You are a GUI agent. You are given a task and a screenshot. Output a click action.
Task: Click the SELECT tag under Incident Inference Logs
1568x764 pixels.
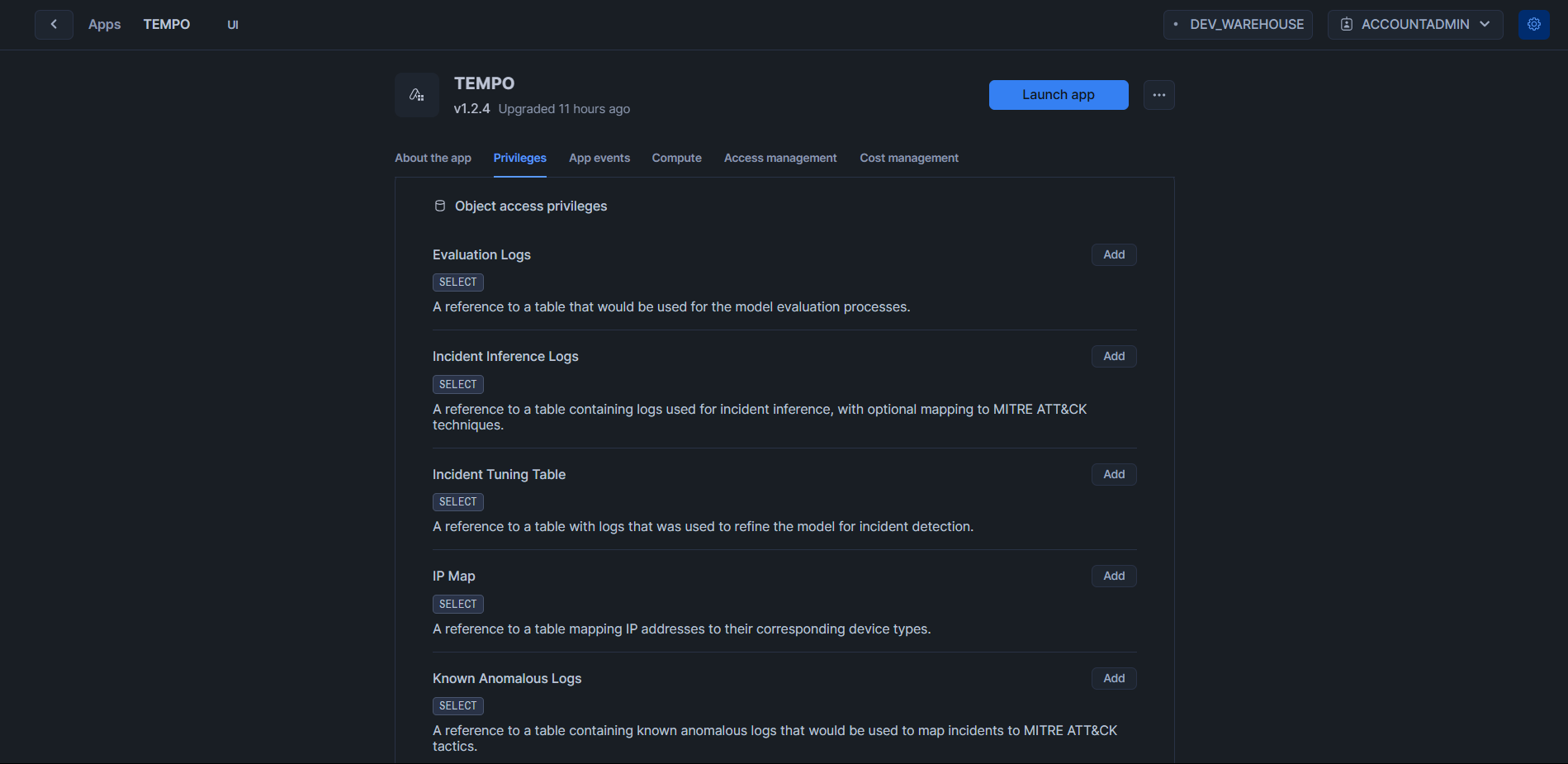458,384
